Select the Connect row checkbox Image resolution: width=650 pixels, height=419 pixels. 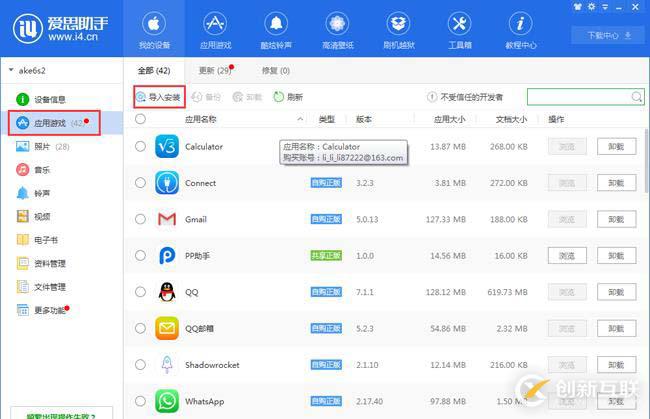point(140,183)
